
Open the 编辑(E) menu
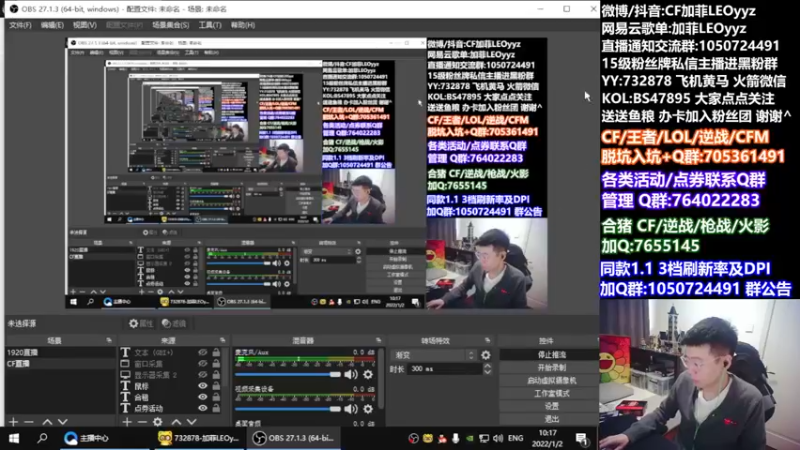(x=52, y=25)
